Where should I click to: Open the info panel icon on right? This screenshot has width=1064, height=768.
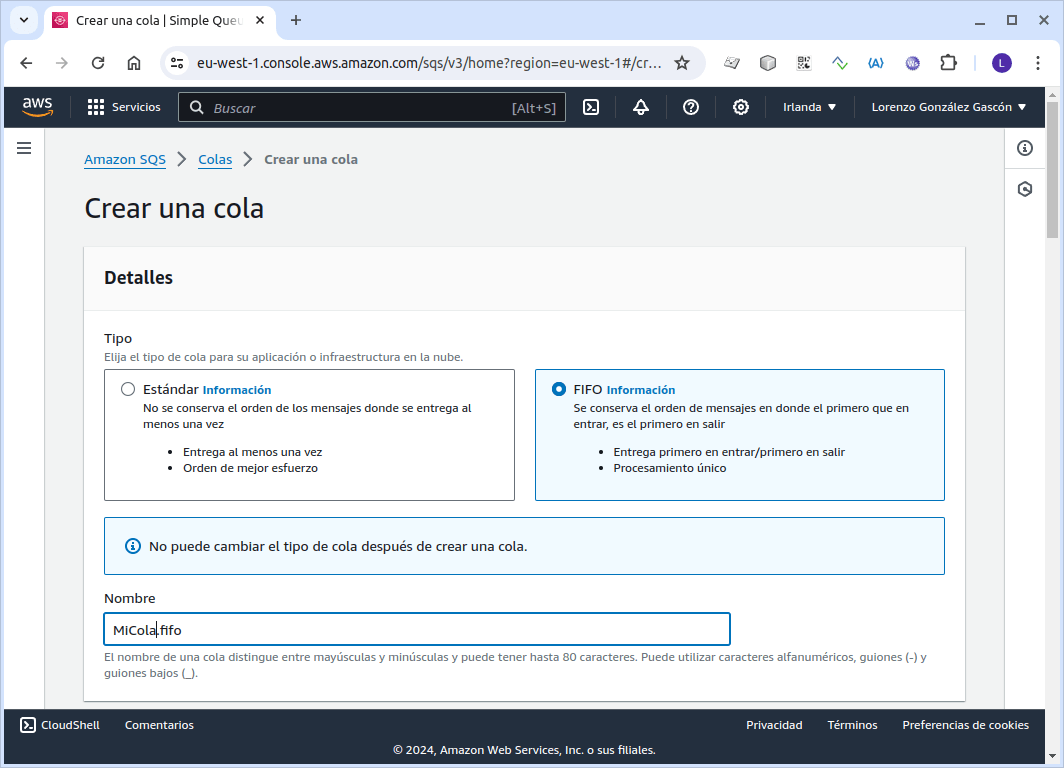tap(1025, 148)
